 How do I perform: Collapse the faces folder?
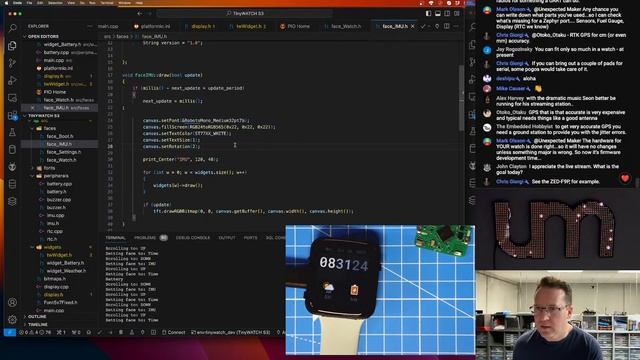[x=50, y=128]
